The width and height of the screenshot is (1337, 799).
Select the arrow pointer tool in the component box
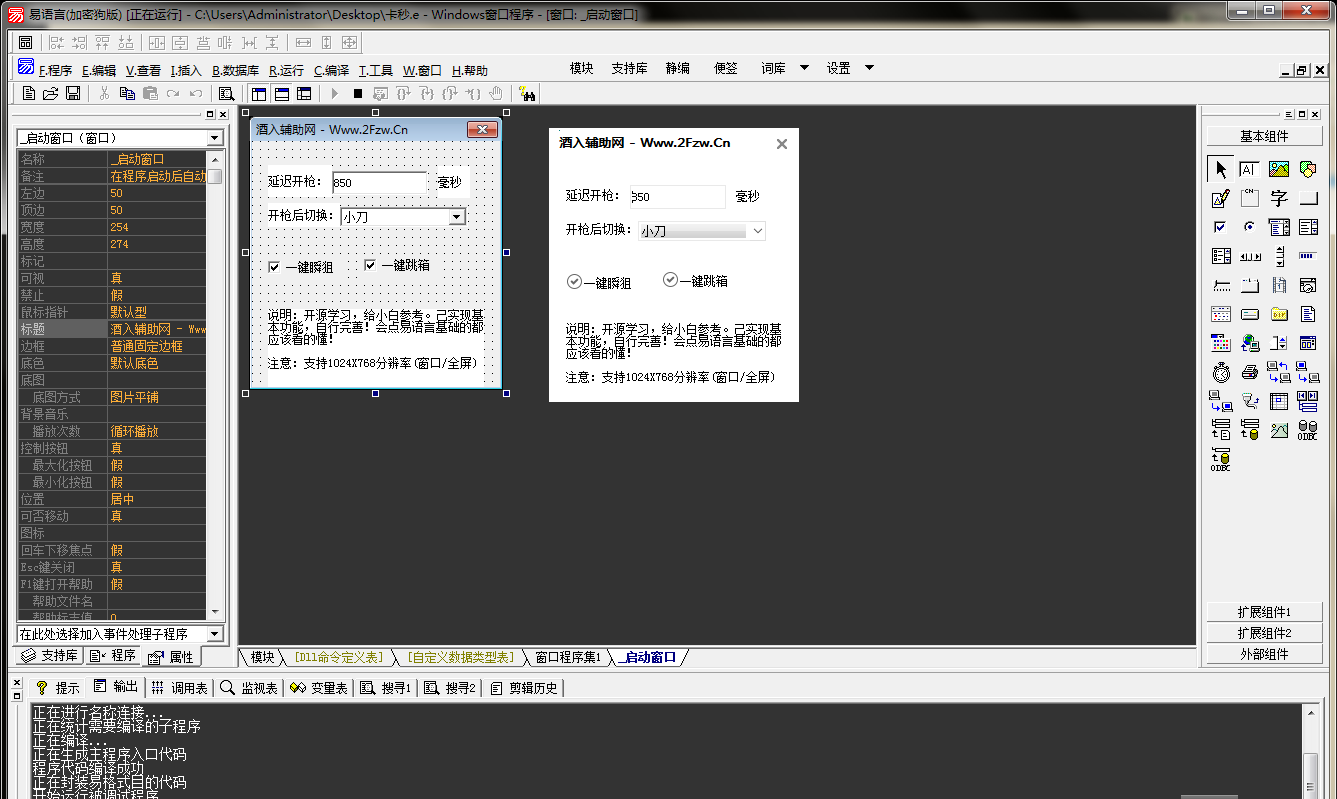1221,169
